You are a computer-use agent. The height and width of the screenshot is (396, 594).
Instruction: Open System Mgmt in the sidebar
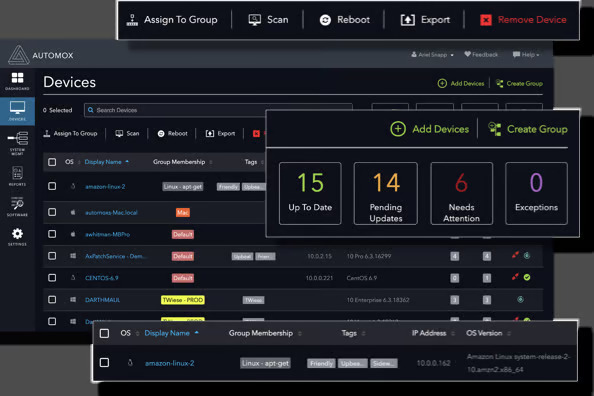(17, 143)
